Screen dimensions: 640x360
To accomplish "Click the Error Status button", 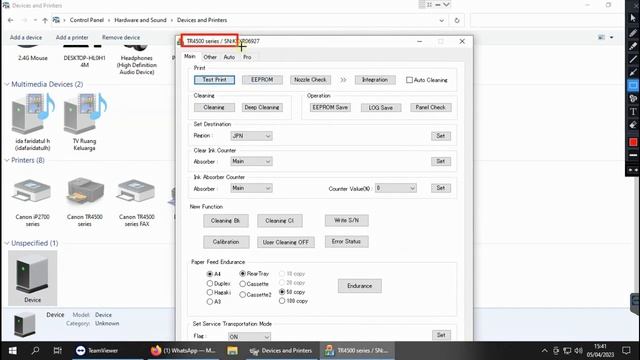I will click(x=347, y=242).
